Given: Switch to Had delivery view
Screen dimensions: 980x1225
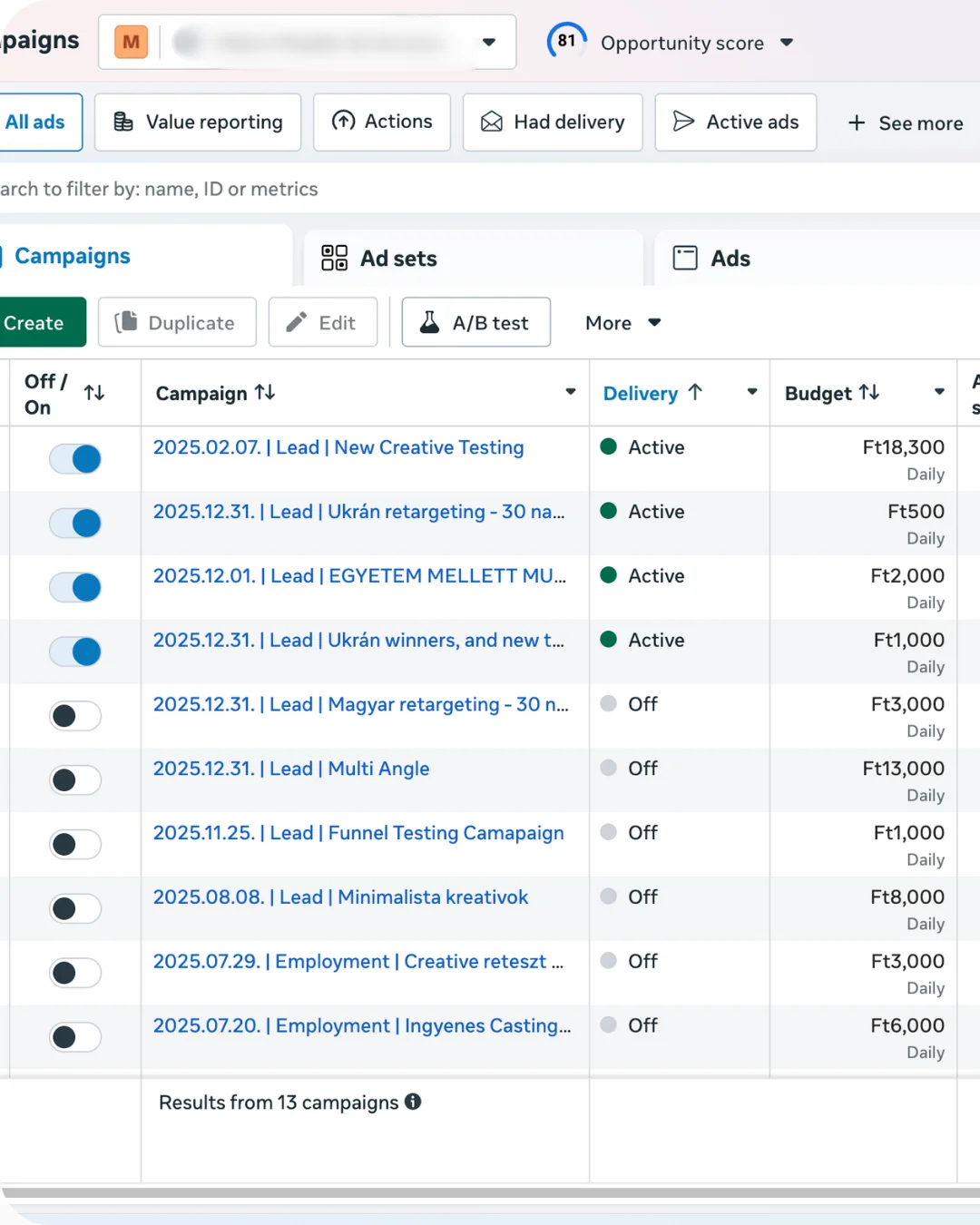Looking at the screenshot, I should click(x=553, y=122).
